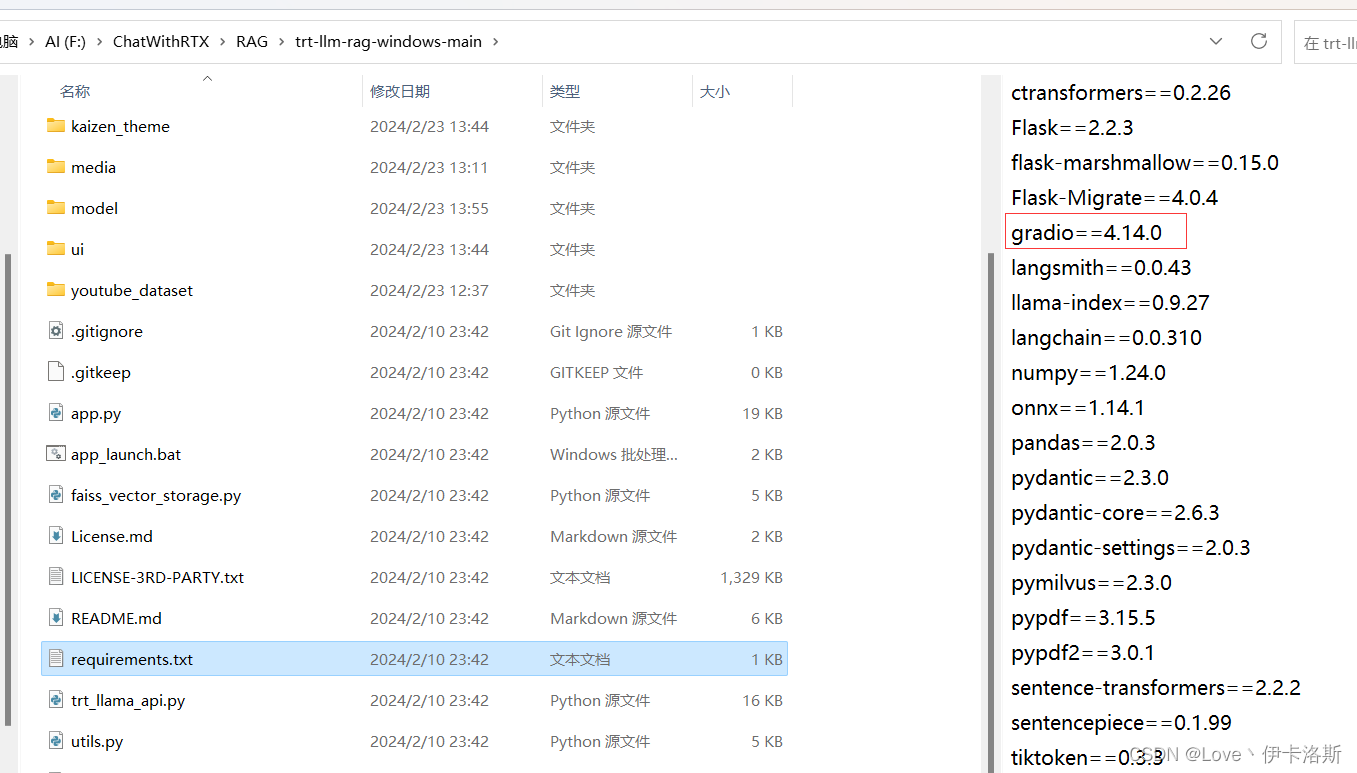Select the app_launch.bat file name
Image resolution: width=1357 pixels, height=773 pixels.
tap(126, 454)
